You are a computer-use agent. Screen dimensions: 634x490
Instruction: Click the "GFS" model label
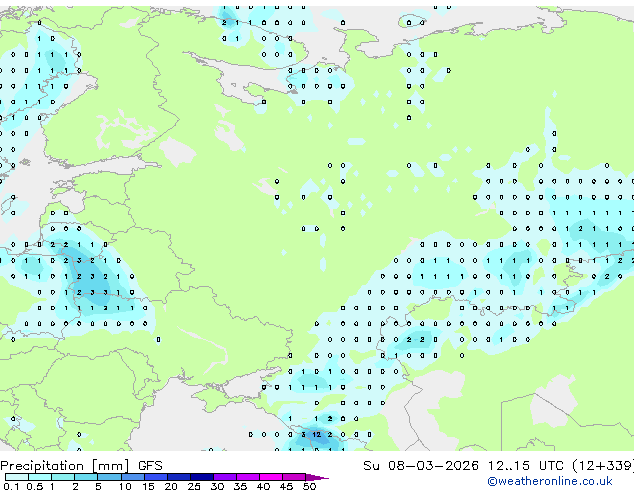click(x=150, y=466)
